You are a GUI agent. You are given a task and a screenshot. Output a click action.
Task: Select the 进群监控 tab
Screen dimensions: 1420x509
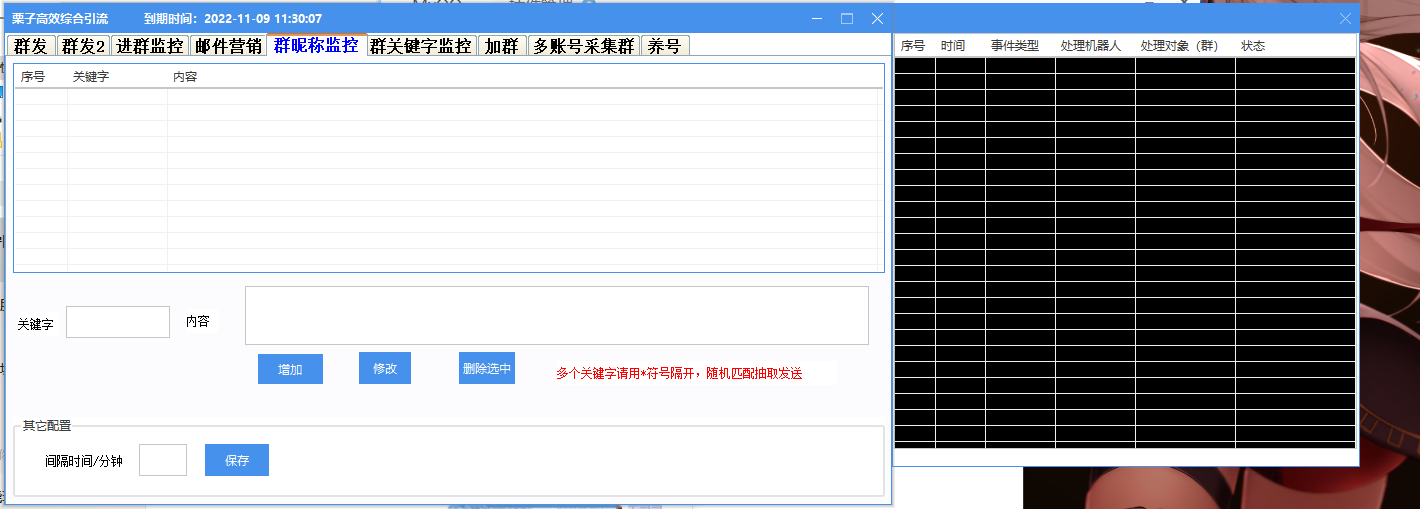[x=149, y=46]
